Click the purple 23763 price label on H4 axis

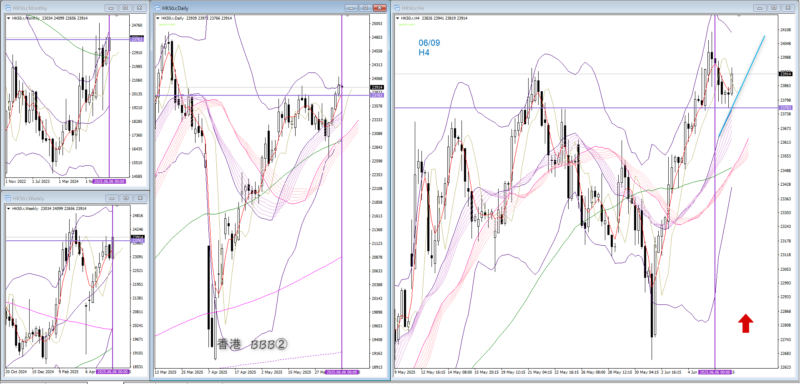point(785,108)
